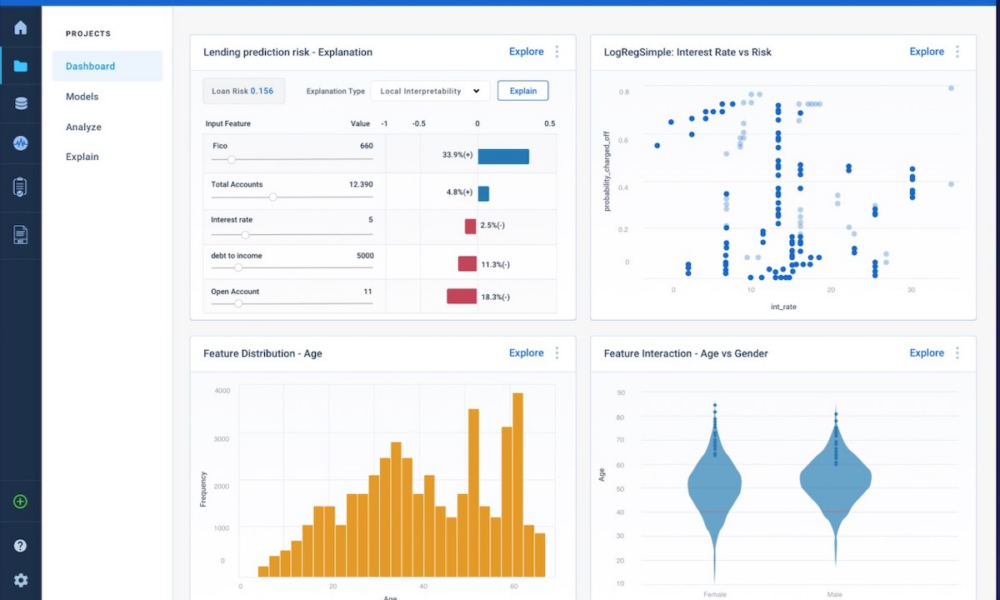
Task: Click the Open Account value 11
Action: [x=368, y=291]
